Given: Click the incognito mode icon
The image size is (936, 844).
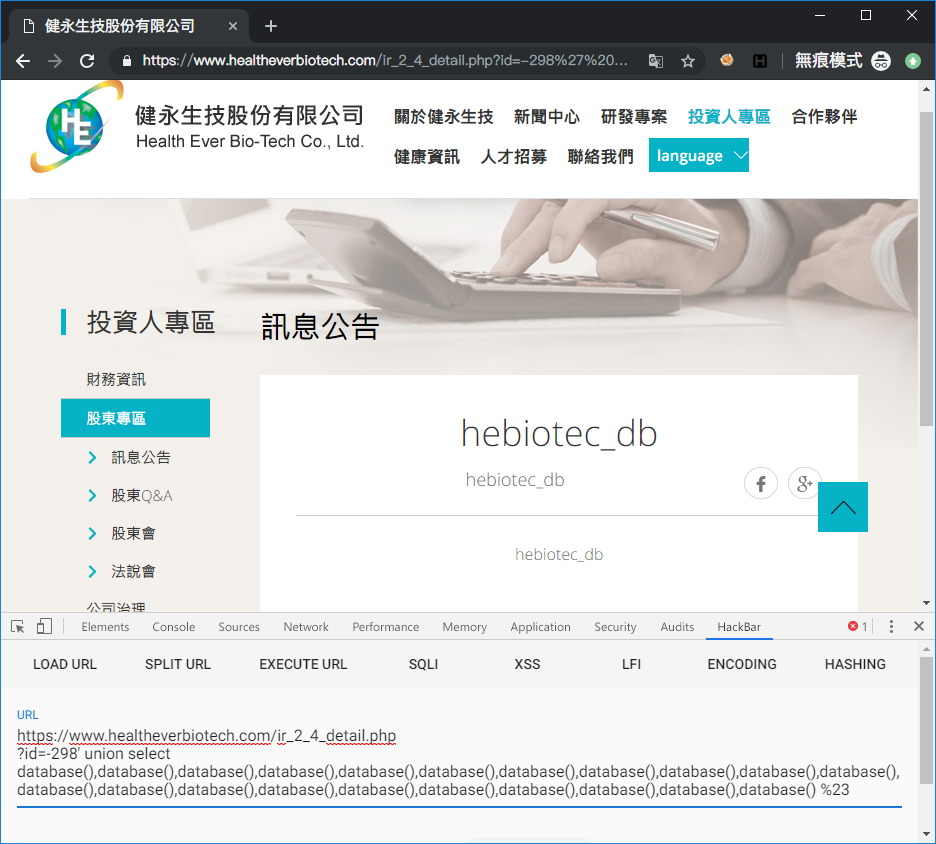Looking at the screenshot, I should (x=881, y=60).
